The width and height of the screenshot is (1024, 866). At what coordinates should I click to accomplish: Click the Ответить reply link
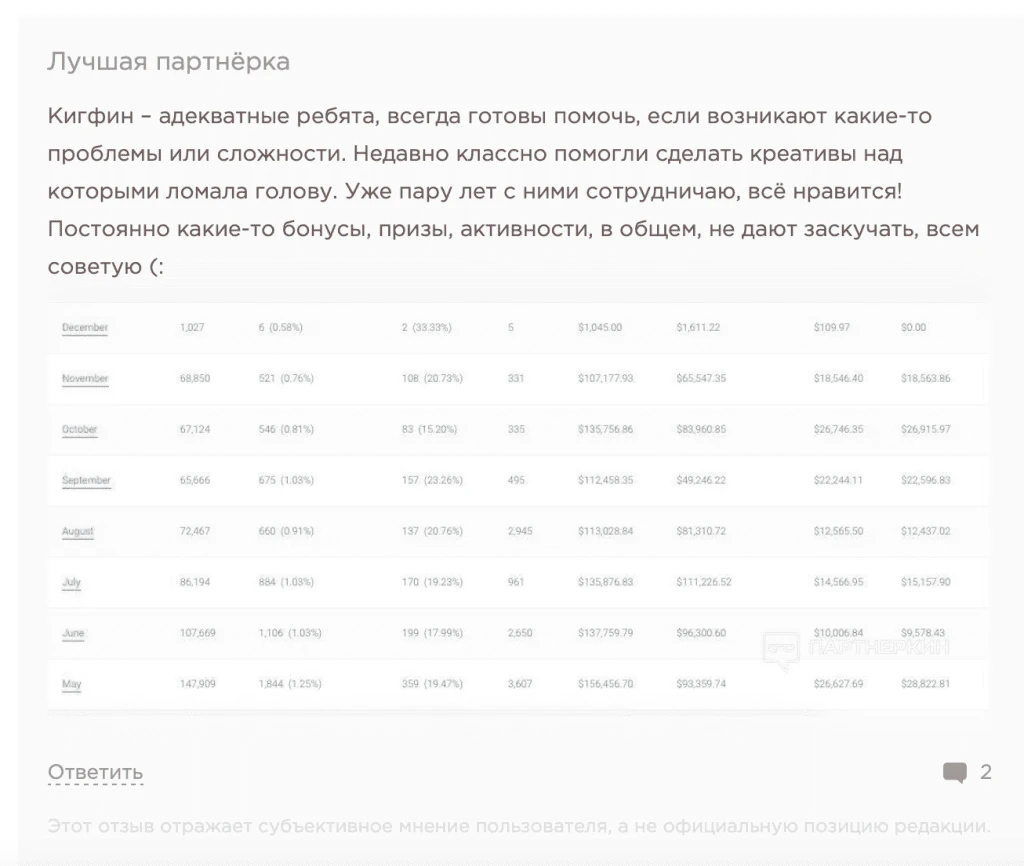[95, 772]
